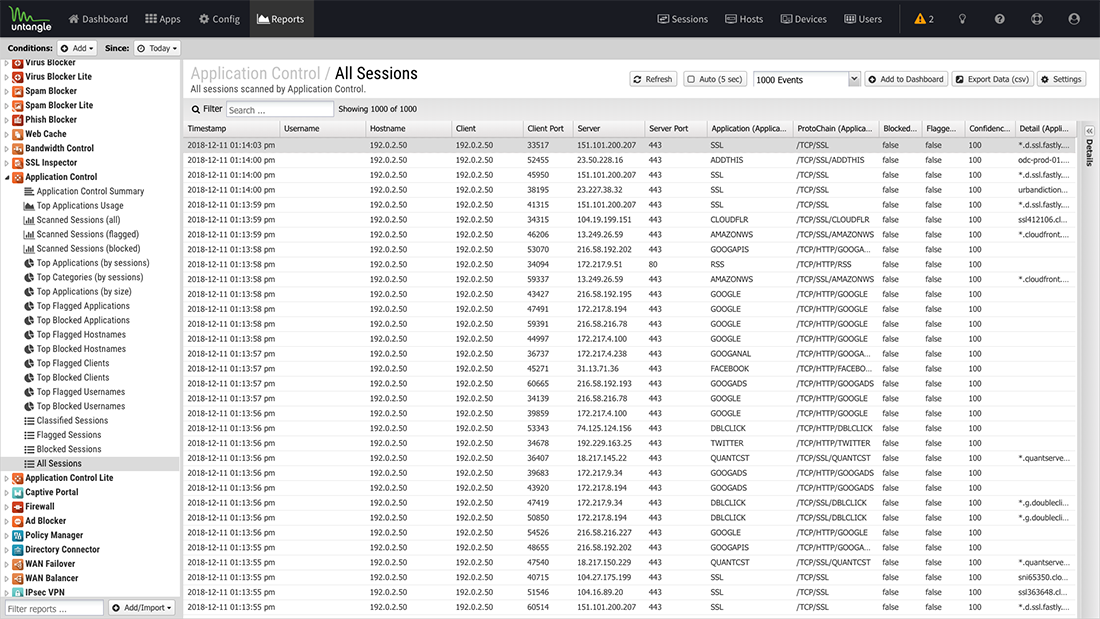Click the WAN Failover app icon
This screenshot has width=1100, height=619.
click(18, 564)
